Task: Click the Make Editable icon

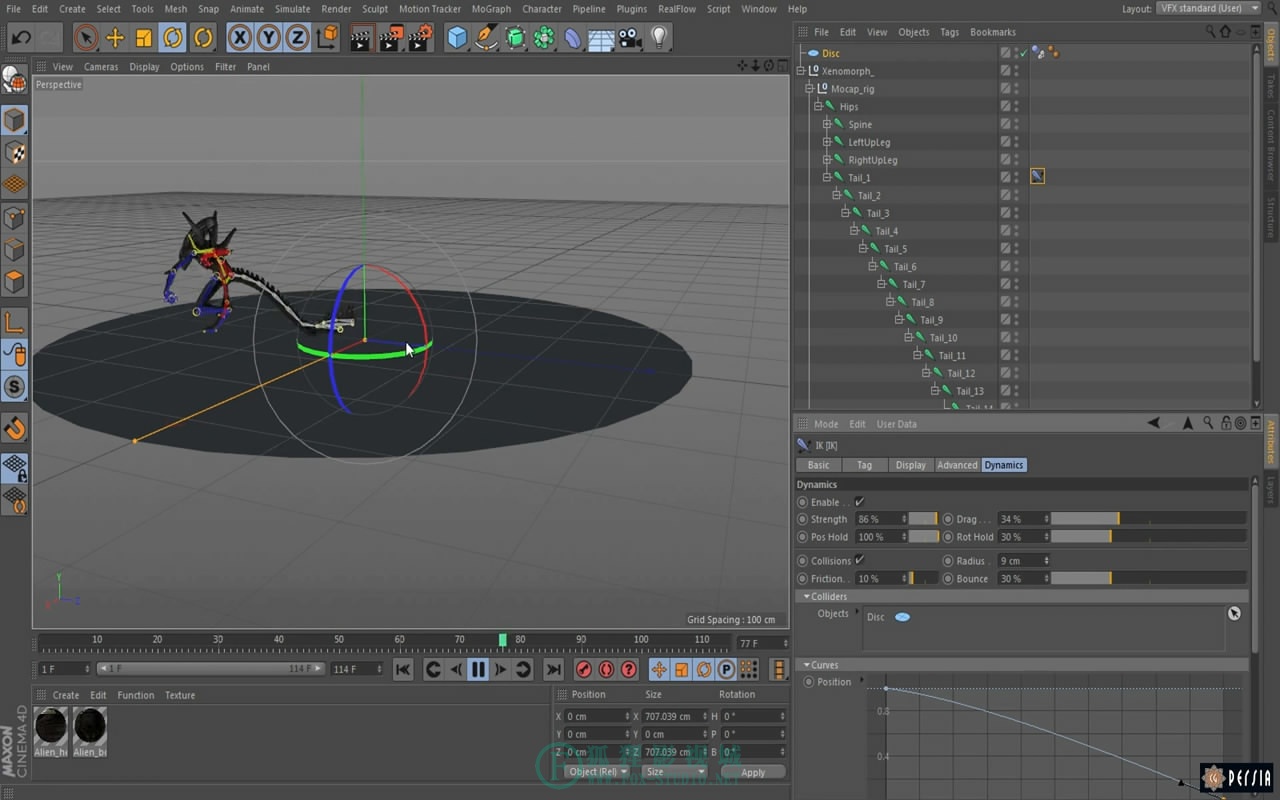Action: pos(15,79)
